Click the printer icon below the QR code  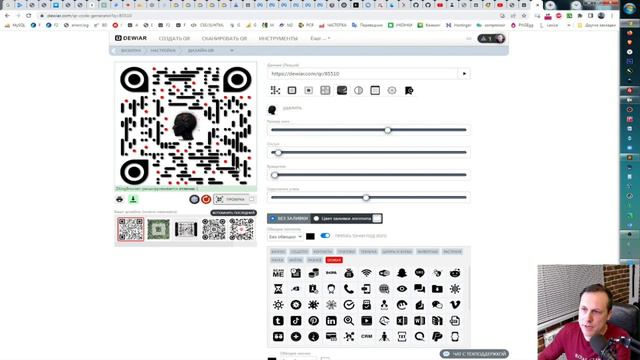[120, 199]
